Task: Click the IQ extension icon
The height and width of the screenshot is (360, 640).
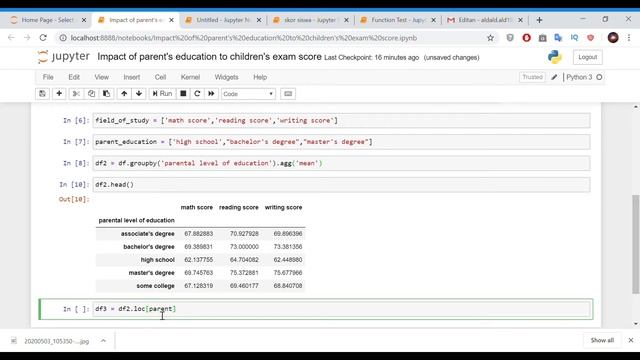Action: point(574,38)
